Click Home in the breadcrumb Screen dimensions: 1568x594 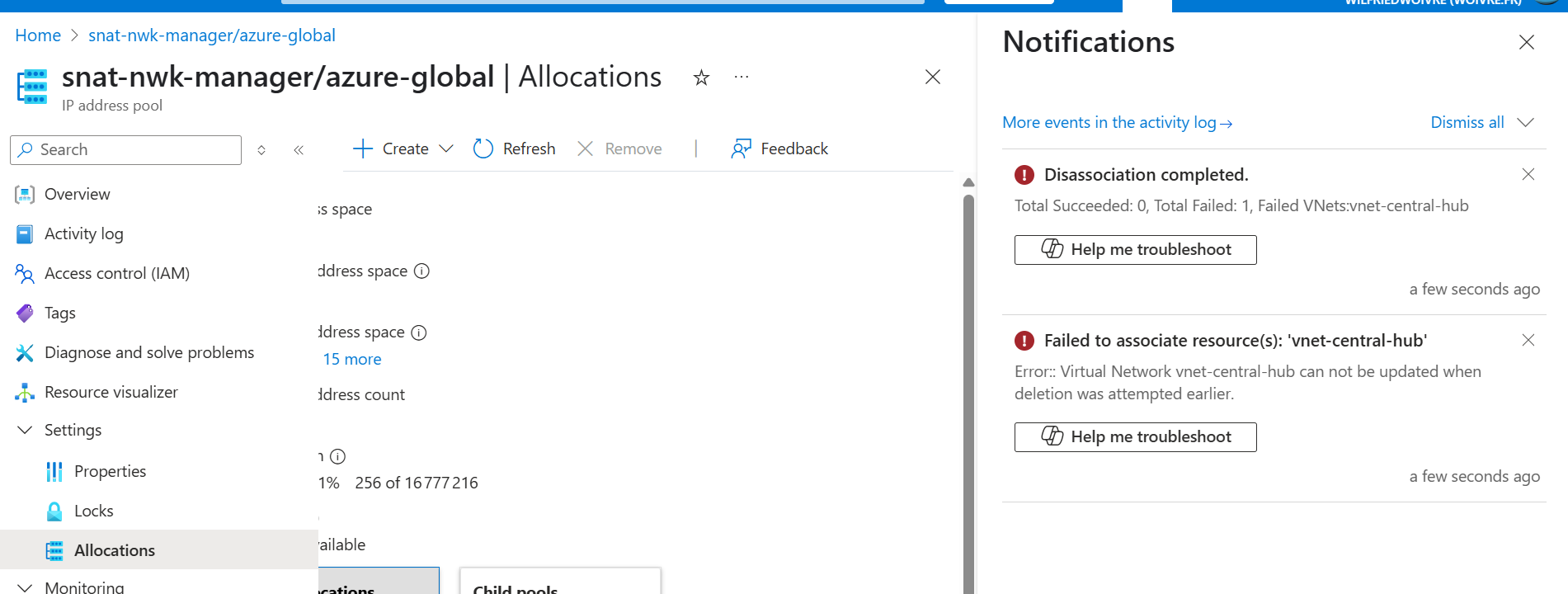click(x=38, y=35)
